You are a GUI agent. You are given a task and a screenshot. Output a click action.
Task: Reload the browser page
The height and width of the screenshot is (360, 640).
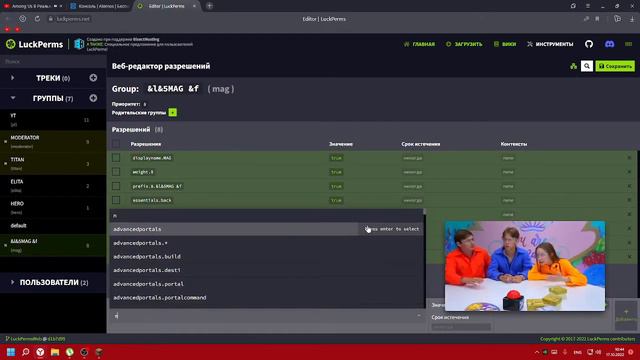[x=37, y=19]
